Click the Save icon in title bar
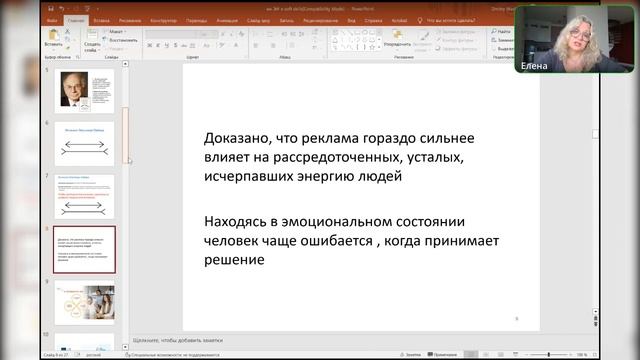The width and height of the screenshot is (640, 360). 51,8
